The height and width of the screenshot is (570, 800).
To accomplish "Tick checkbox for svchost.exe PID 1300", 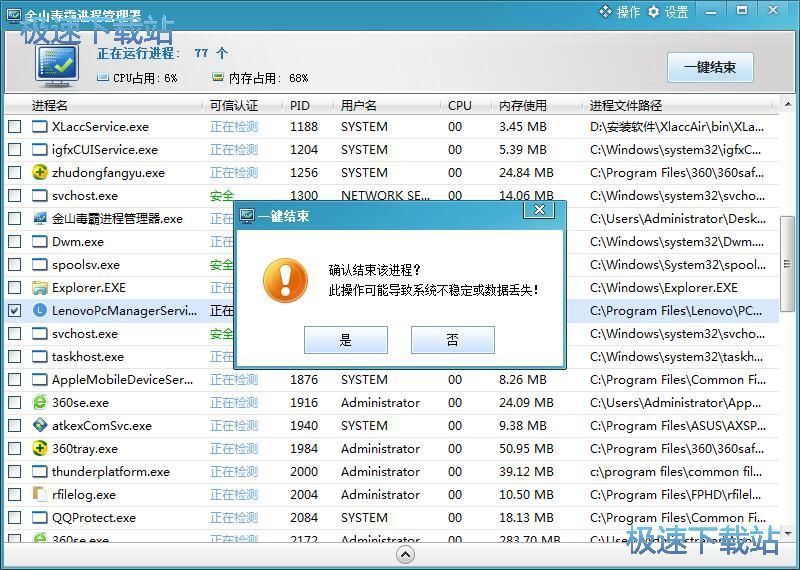I will [15, 195].
